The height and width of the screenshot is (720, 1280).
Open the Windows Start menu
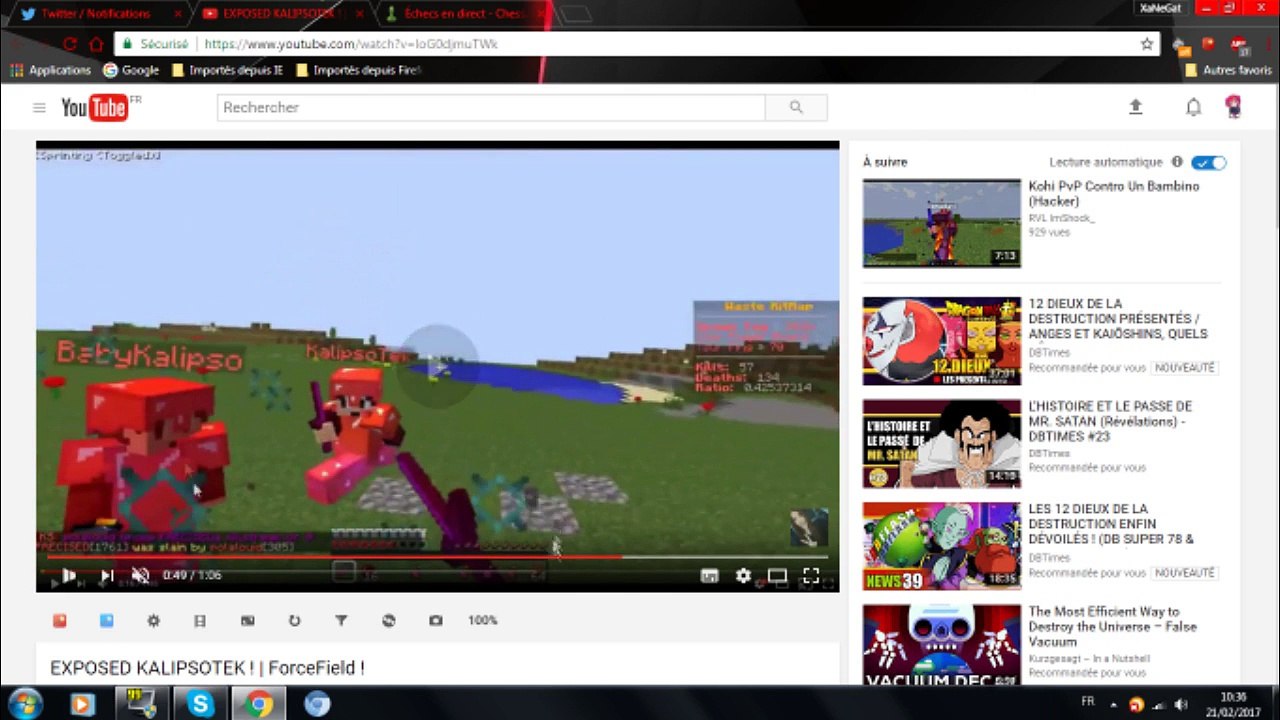(24, 703)
